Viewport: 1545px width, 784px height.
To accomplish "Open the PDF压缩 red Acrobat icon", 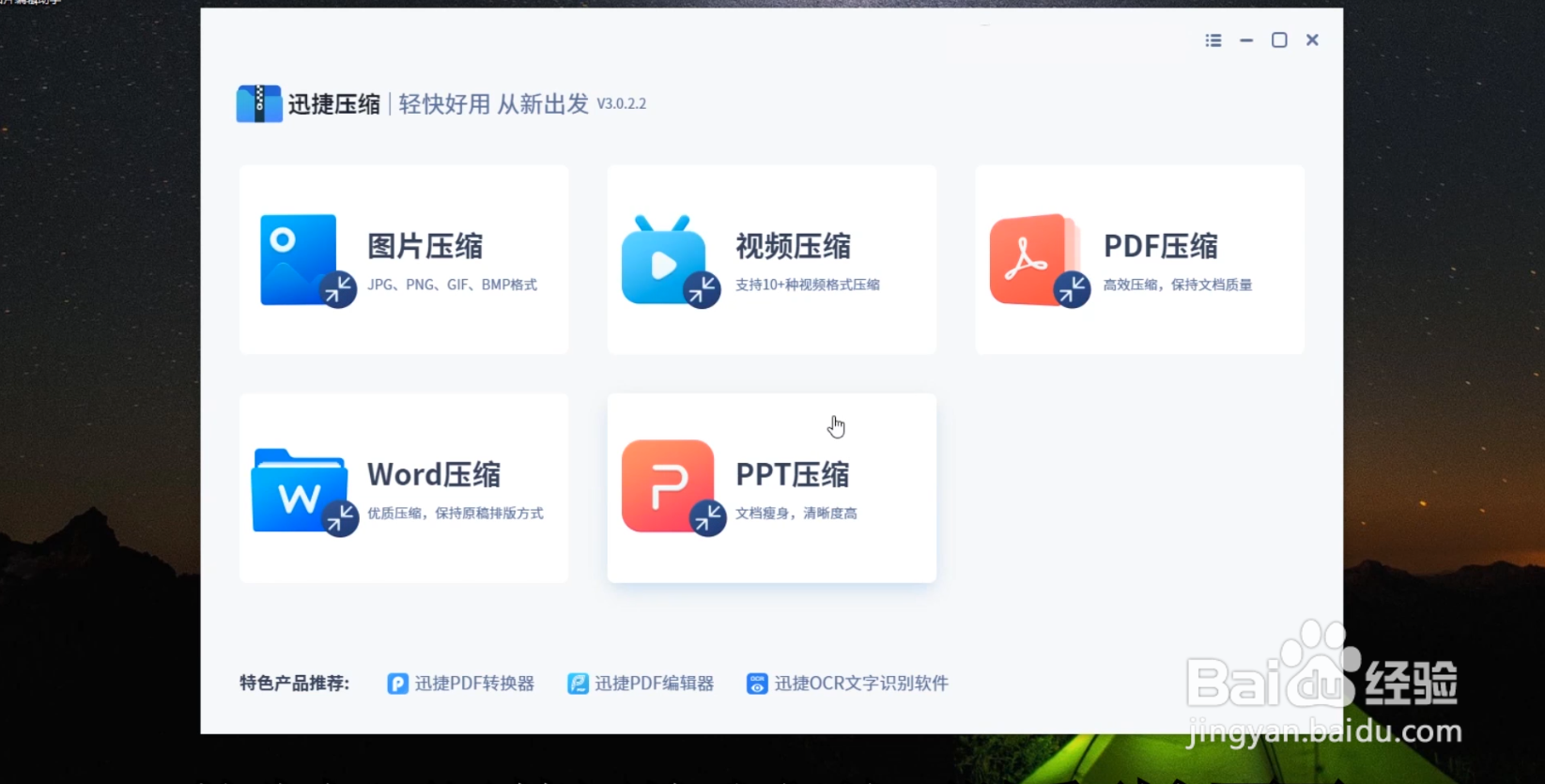I will [x=1039, y=260].
